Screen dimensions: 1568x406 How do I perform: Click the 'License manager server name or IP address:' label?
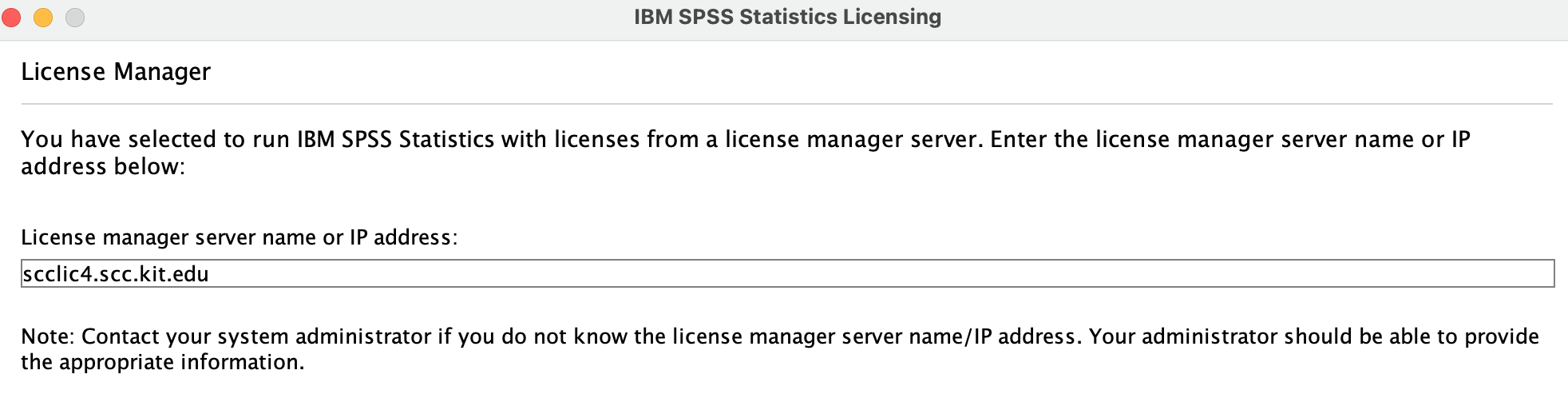[x=240, y=237]
